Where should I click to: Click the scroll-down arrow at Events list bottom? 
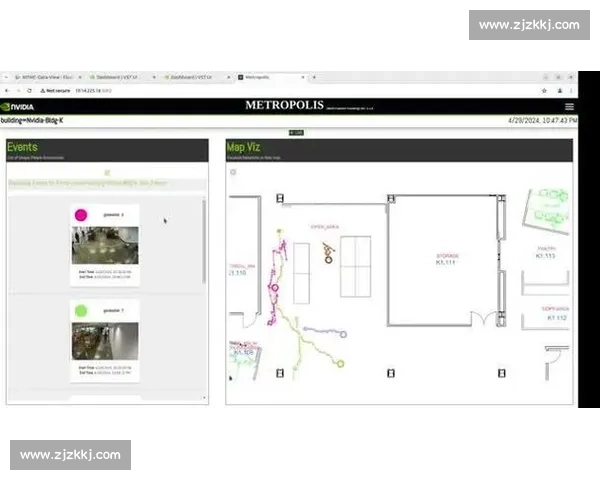pyautogui.click(x=204, y=398)
